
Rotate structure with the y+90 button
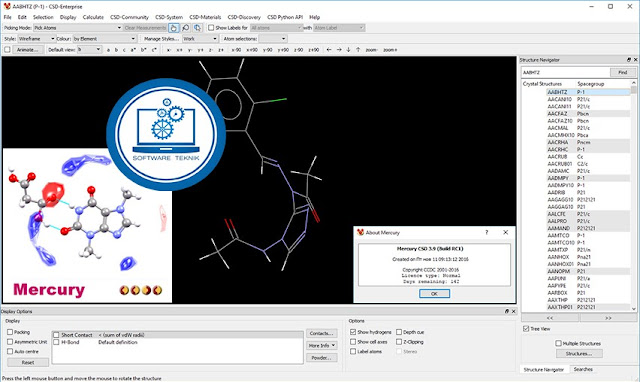[x=283, y=50]
